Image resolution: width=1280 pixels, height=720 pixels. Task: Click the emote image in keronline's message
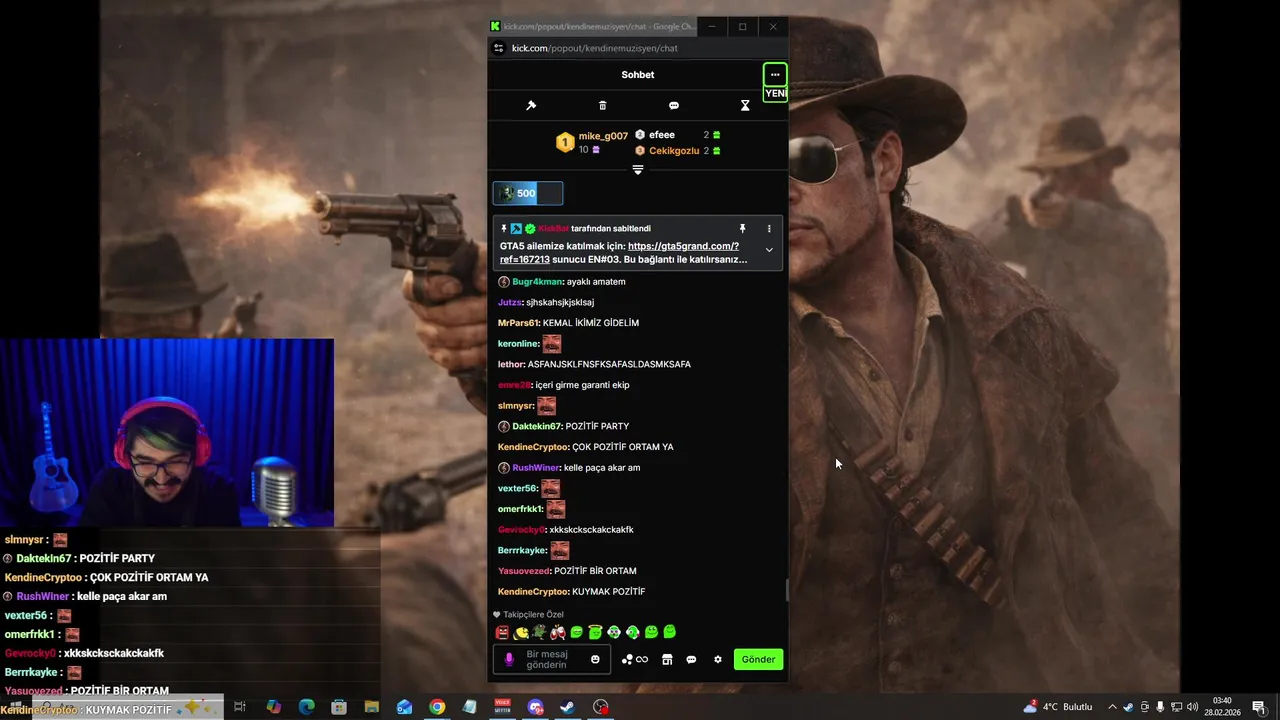552,343
